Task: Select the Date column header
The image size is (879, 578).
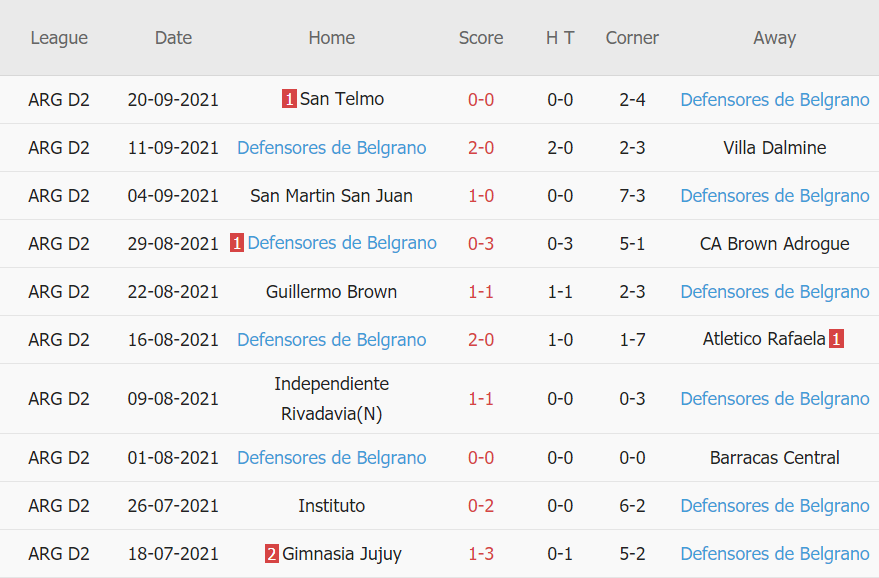Action: pos(173,38)
